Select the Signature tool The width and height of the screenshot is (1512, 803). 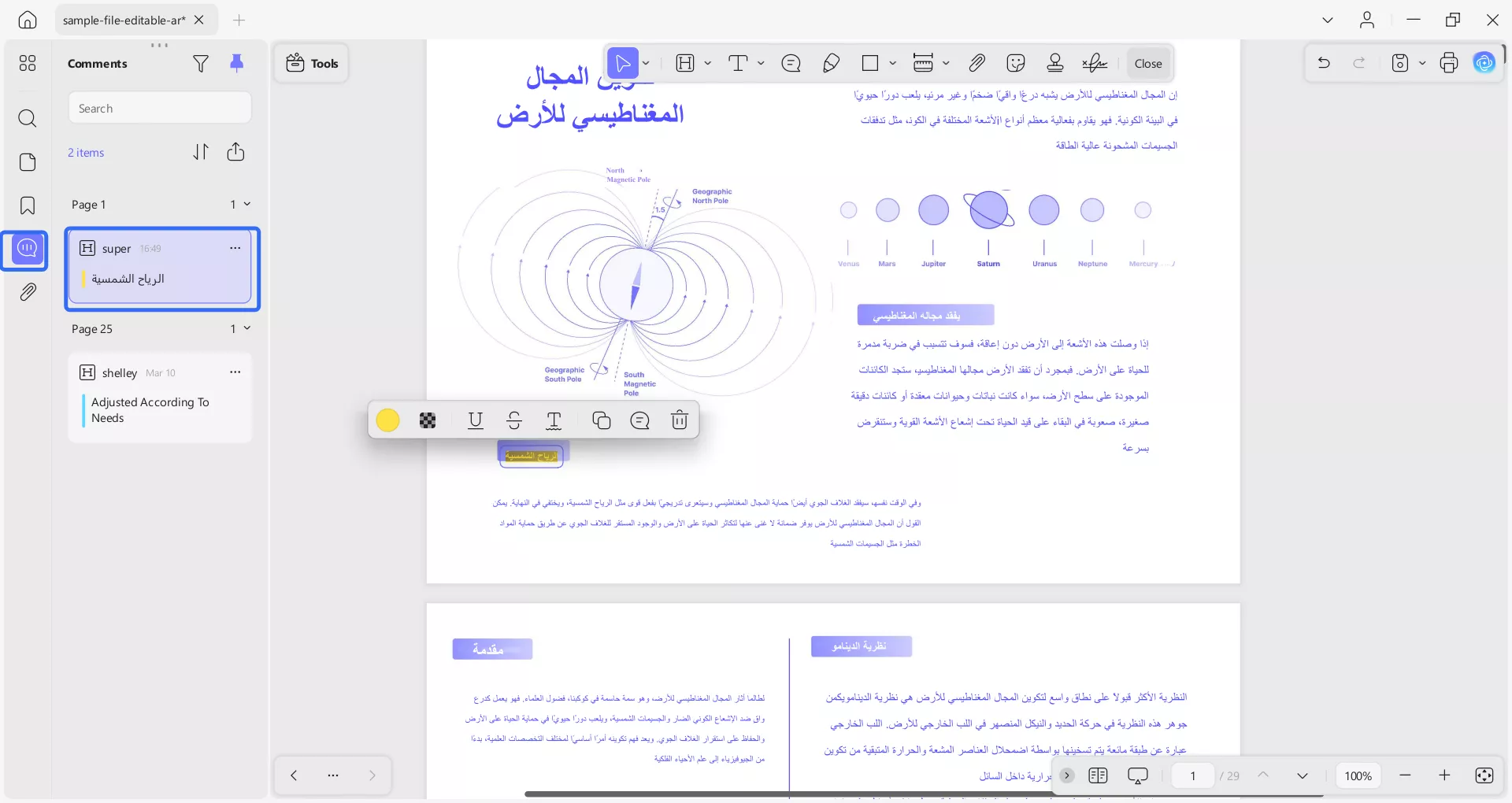1095,63
